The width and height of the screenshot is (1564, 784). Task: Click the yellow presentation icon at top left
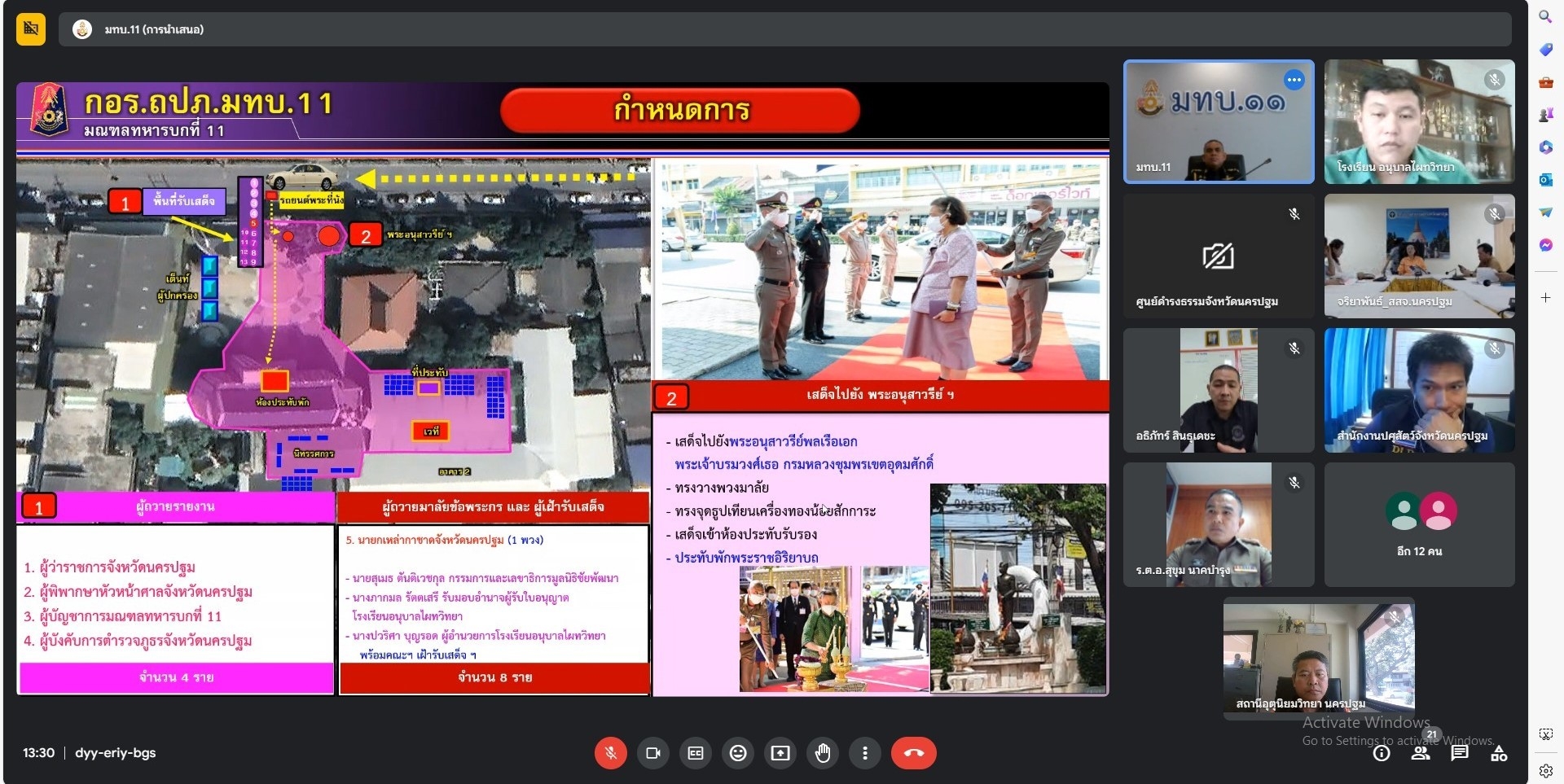pos(31,29)
